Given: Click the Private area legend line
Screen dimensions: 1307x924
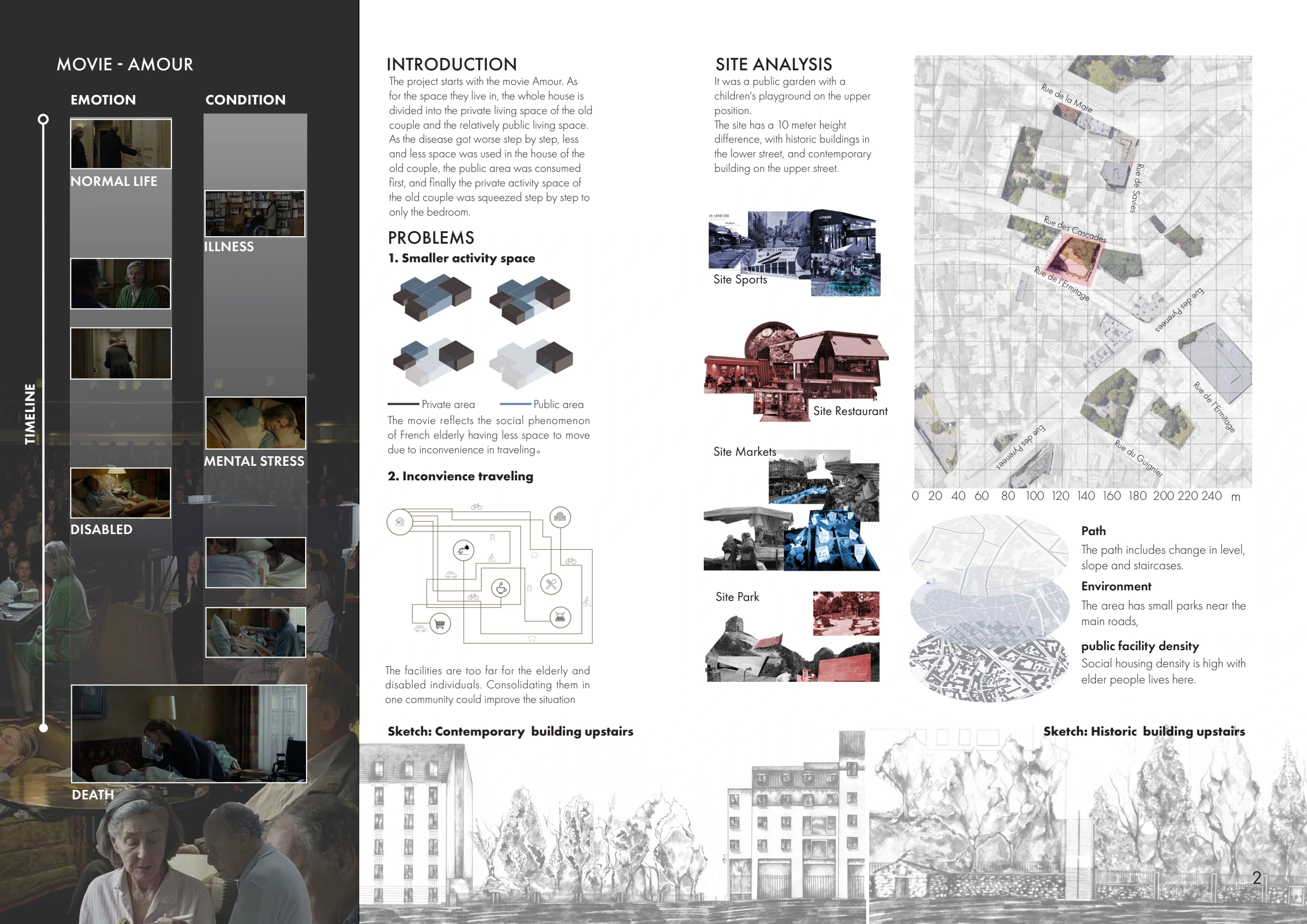Looking at the screenshot, I should [x=403, y=404].
